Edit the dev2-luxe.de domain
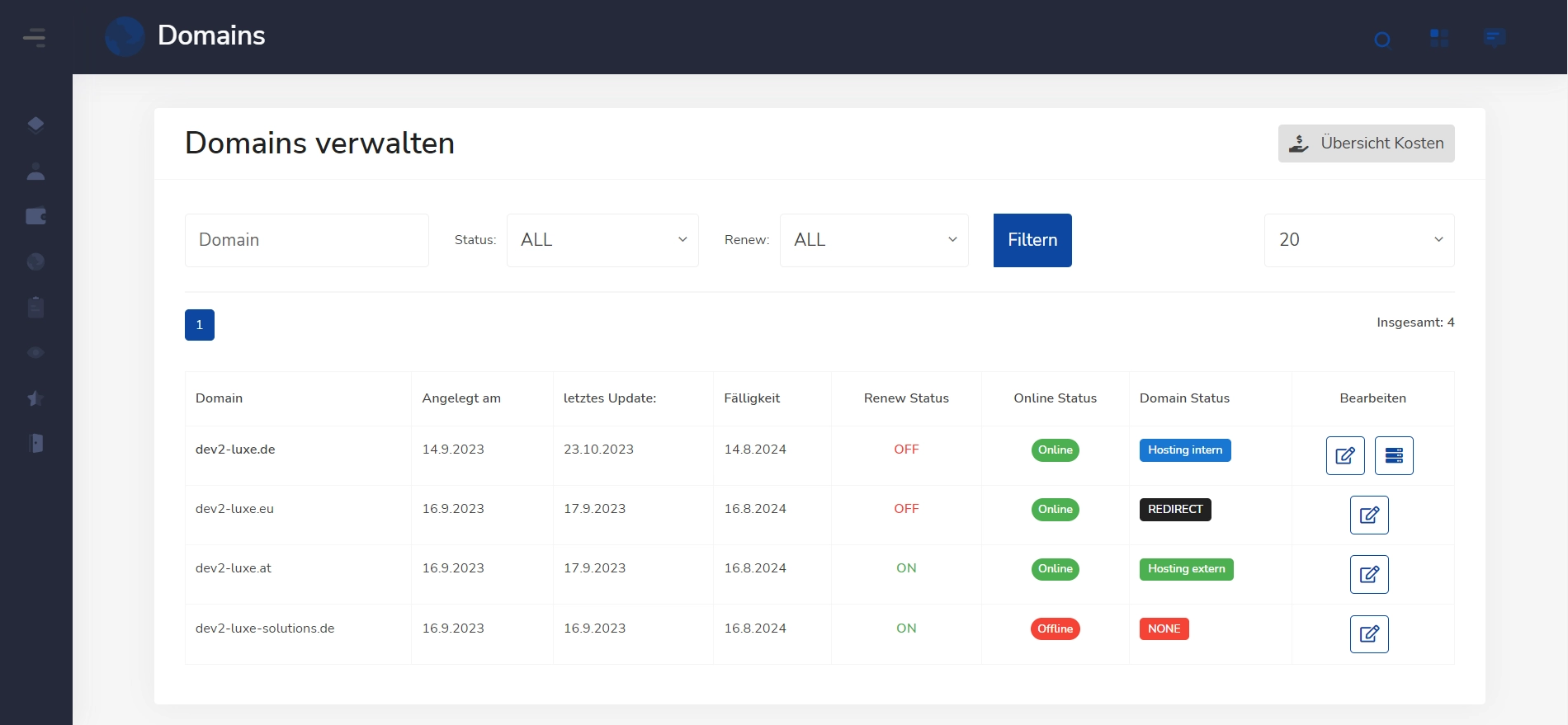This screenshot has width=1568, height=725. tap(1345, 455)
